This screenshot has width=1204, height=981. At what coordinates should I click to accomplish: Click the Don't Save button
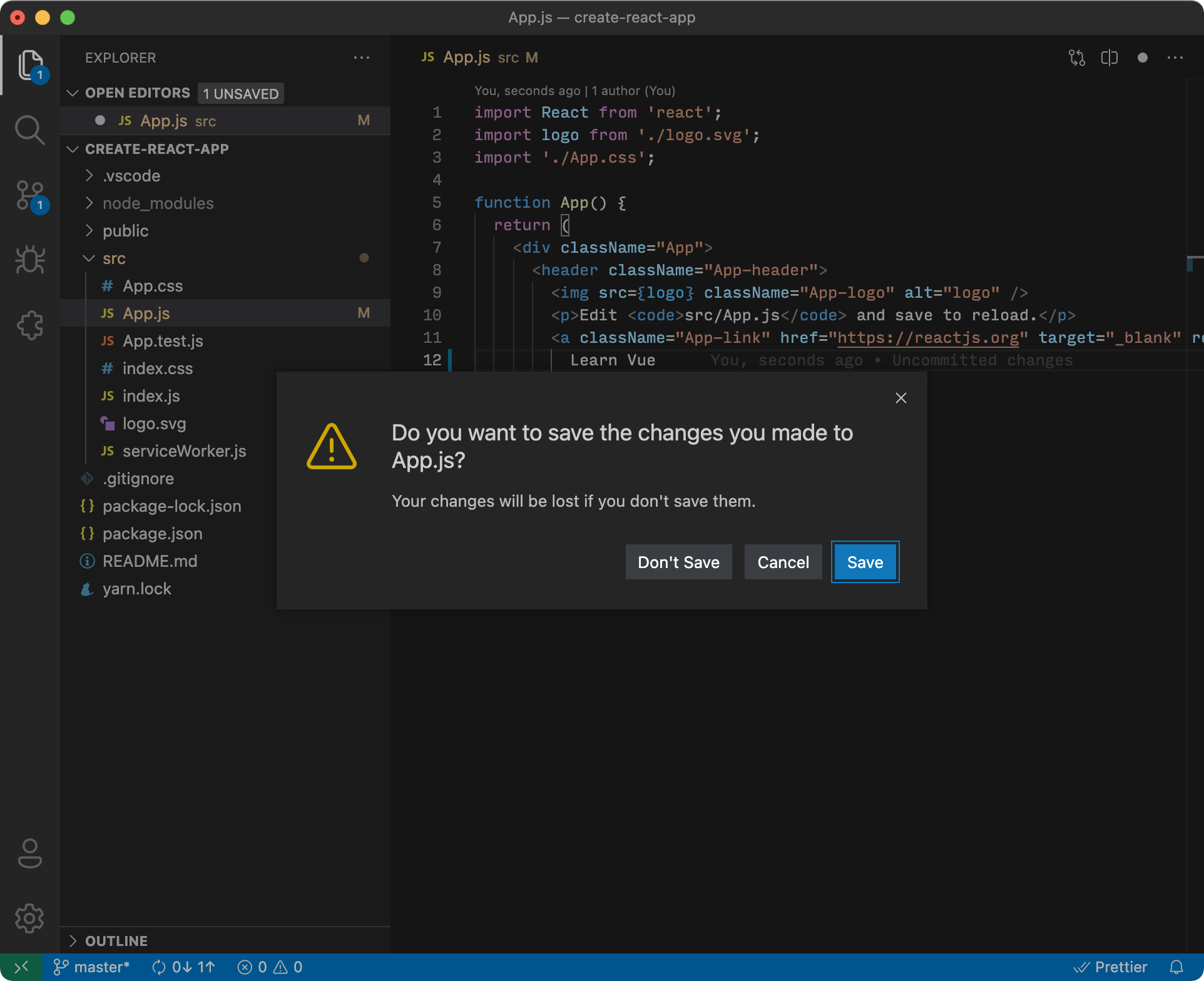pos(678,562)
